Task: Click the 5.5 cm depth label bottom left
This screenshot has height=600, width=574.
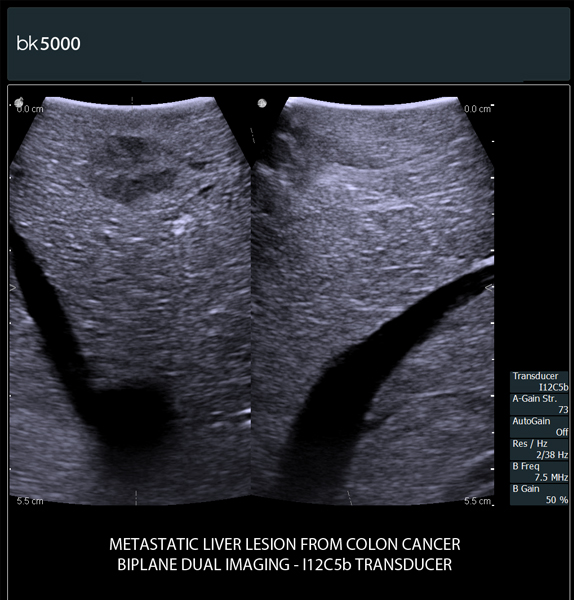Action: pos(30,501)
